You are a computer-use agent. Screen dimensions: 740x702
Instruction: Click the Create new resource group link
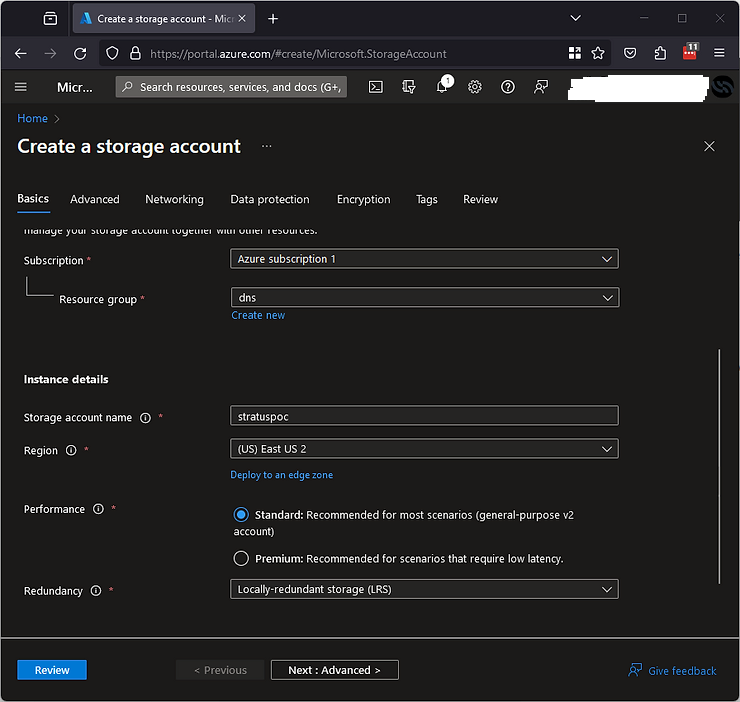(x=258, y=315)
